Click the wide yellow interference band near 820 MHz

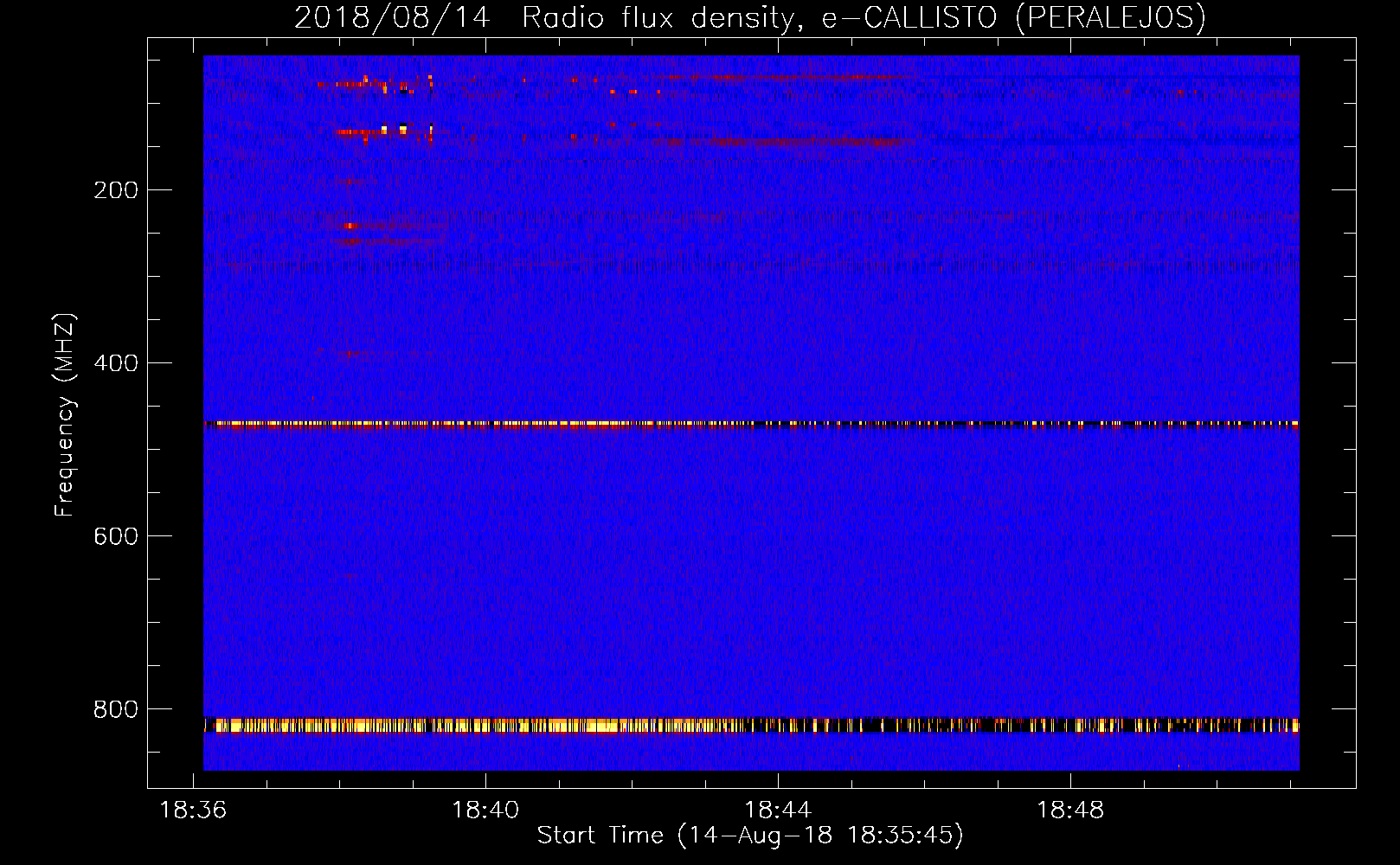coord(751,725)
